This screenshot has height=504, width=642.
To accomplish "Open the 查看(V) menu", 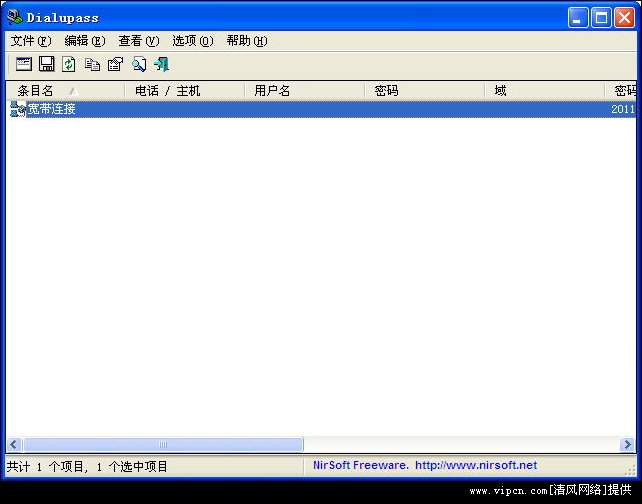I will click(x=139, y=41).
